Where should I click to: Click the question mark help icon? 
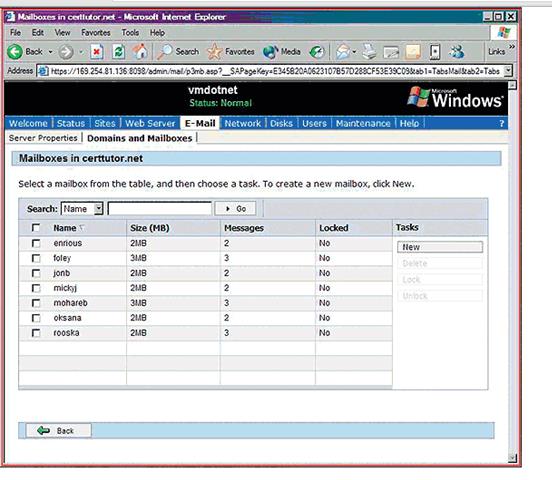[x=502, y=124]
